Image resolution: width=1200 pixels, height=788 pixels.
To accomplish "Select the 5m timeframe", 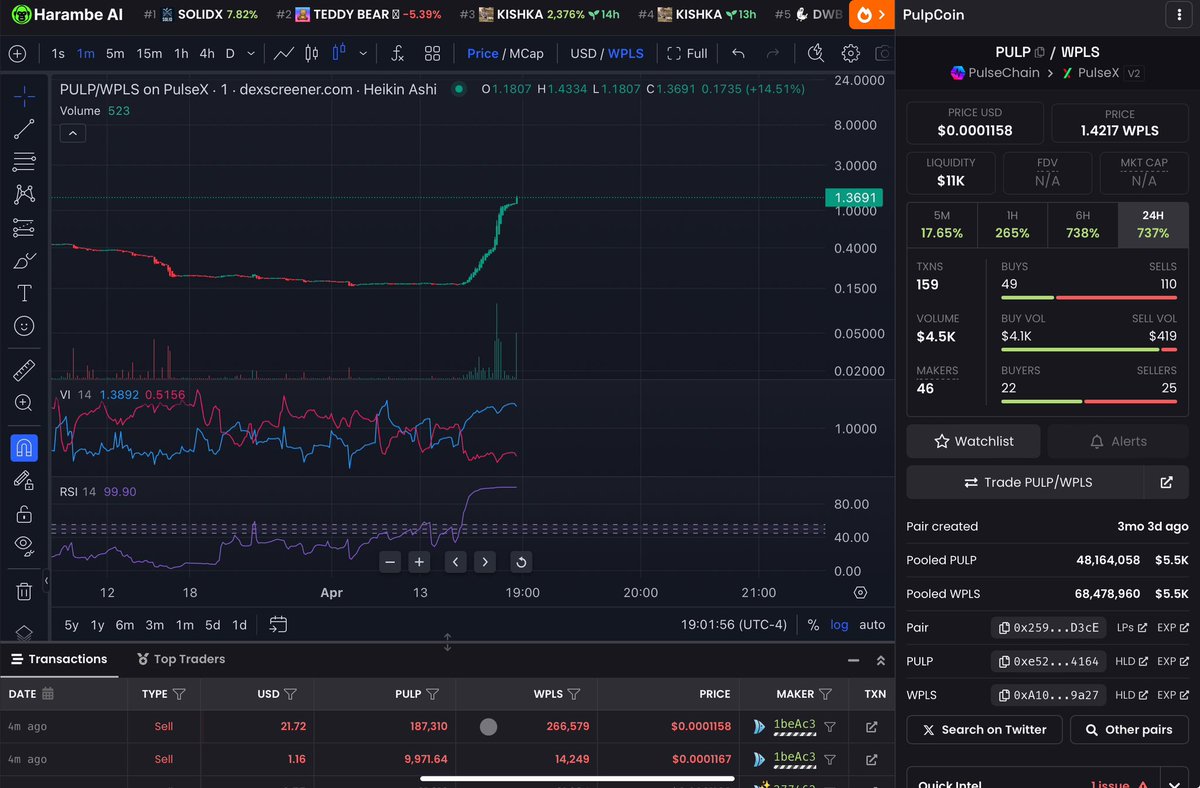I will pyautogui.click(x=115, y=53).
